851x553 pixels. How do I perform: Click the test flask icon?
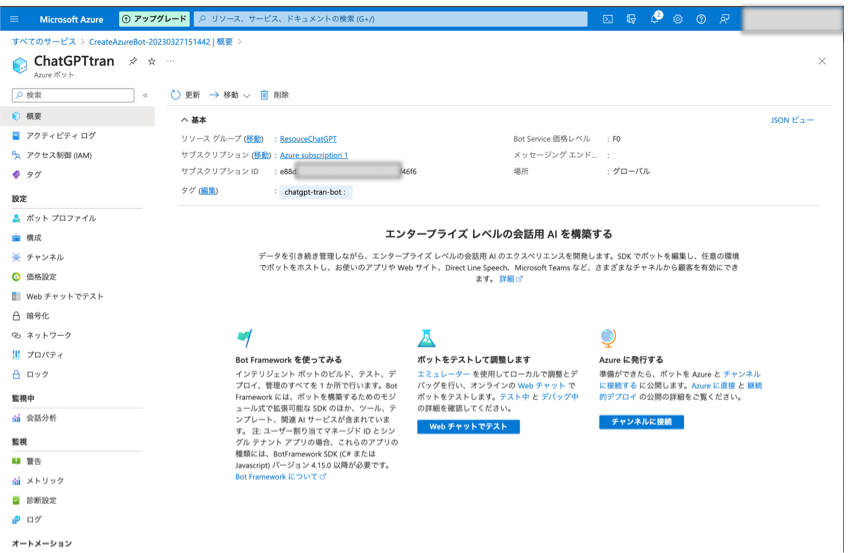(427, 338)
